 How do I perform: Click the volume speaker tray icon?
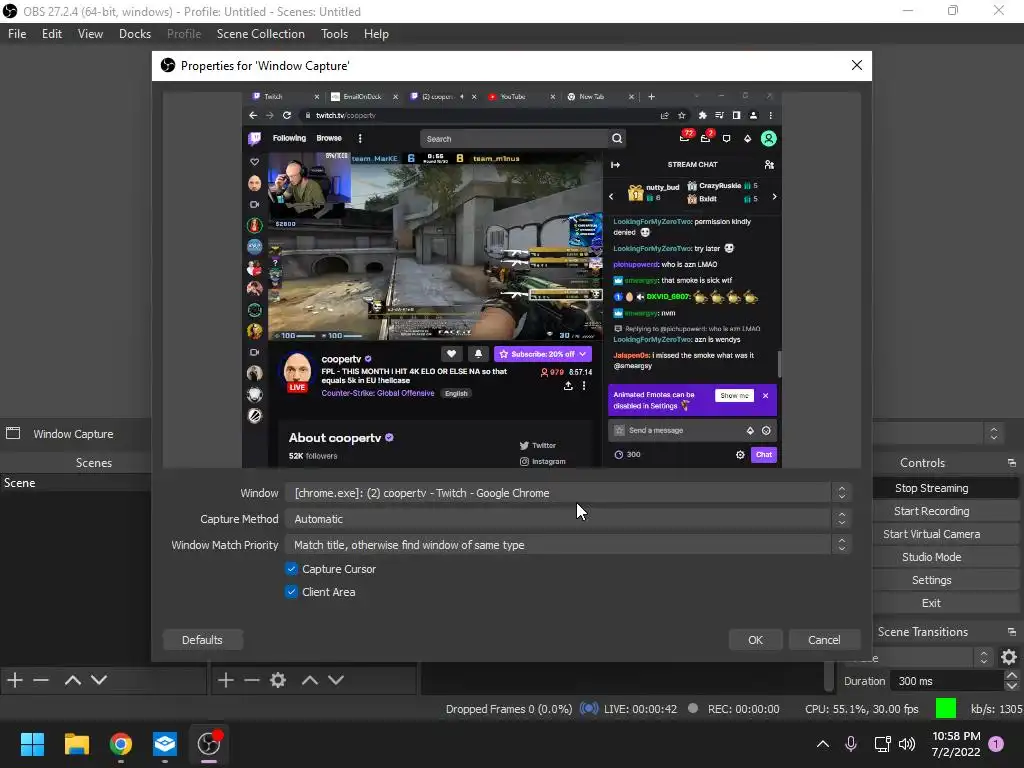907,744
